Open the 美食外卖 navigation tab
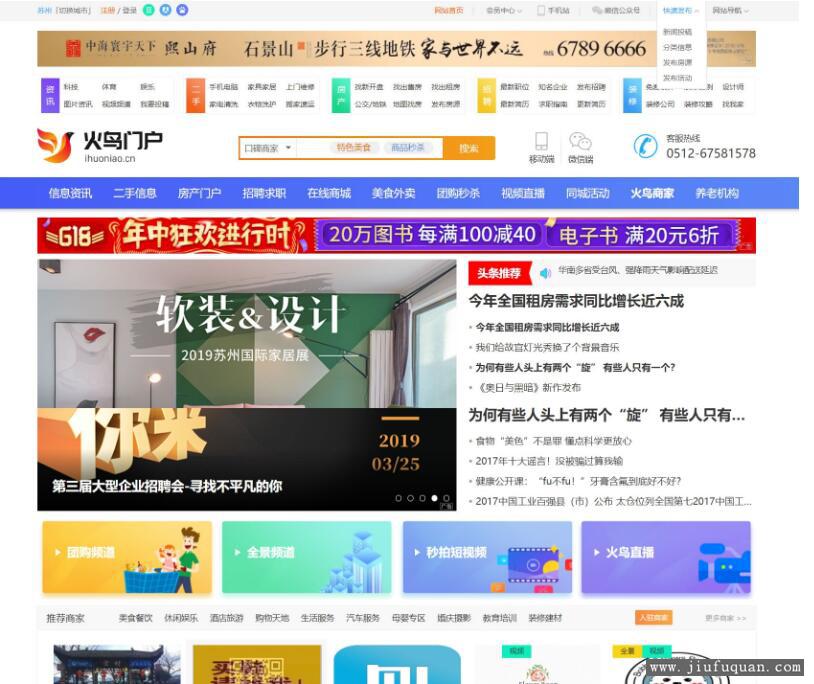The width and height of the screenshot is (814, 684). tap(394, 194)
